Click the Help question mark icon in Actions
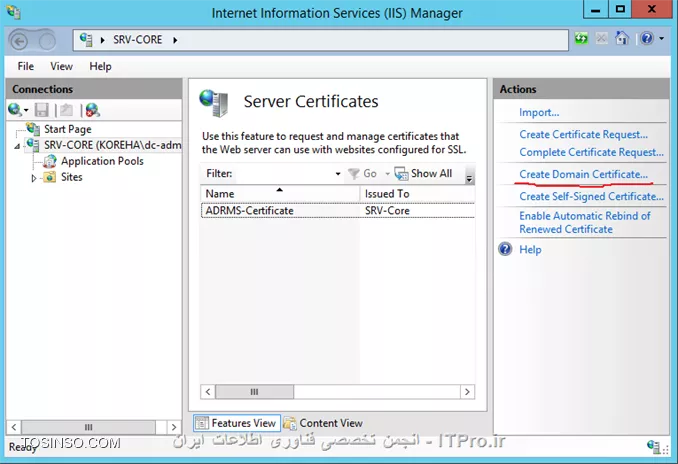Image resolution: width=678 pixels, height=464 pixels. [x=505, y=249]
